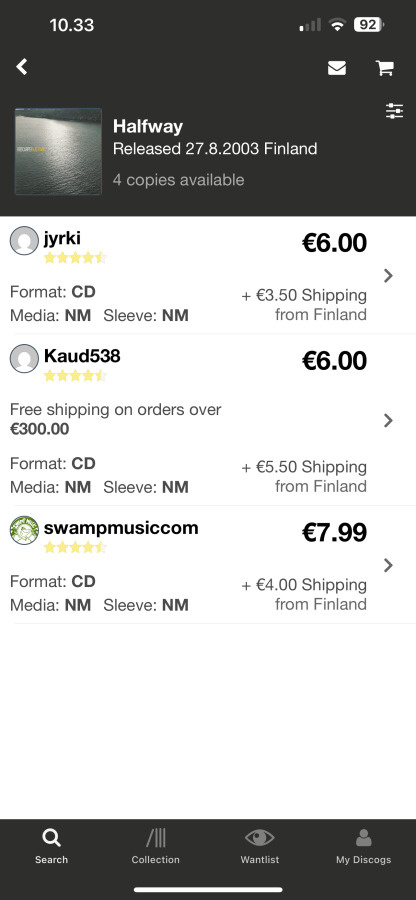Open seller jyrki's name link
Viewport: 416px width, 900px height.
(63, 238)
